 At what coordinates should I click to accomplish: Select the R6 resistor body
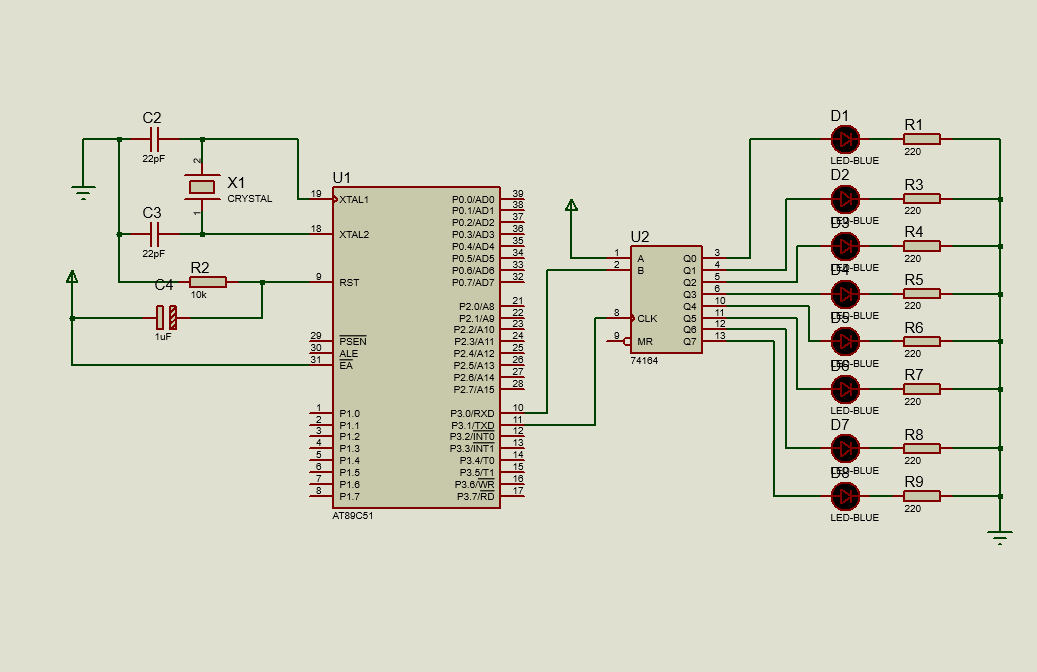[x=922, y=341]
